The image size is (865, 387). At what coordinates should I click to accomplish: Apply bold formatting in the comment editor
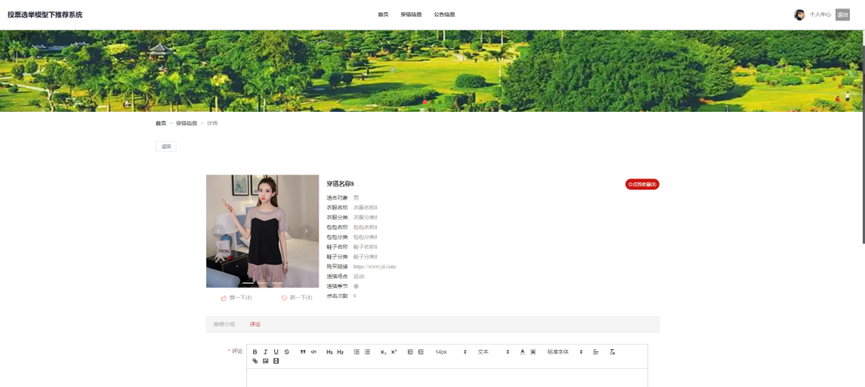click(255, 352)
